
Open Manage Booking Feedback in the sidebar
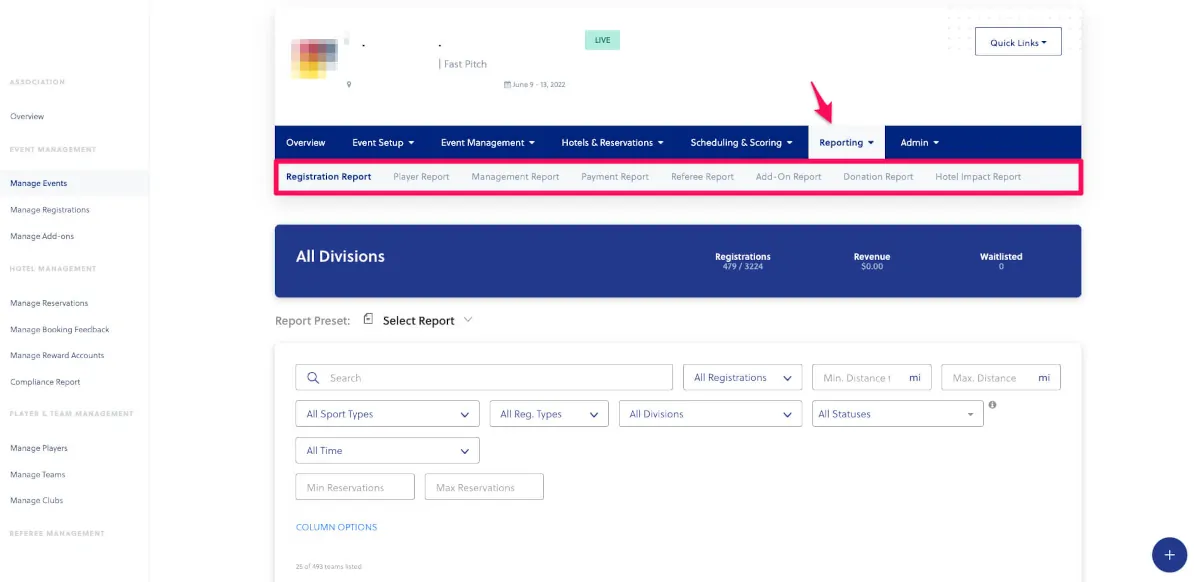pyautogui.click(x=60, y=329)
